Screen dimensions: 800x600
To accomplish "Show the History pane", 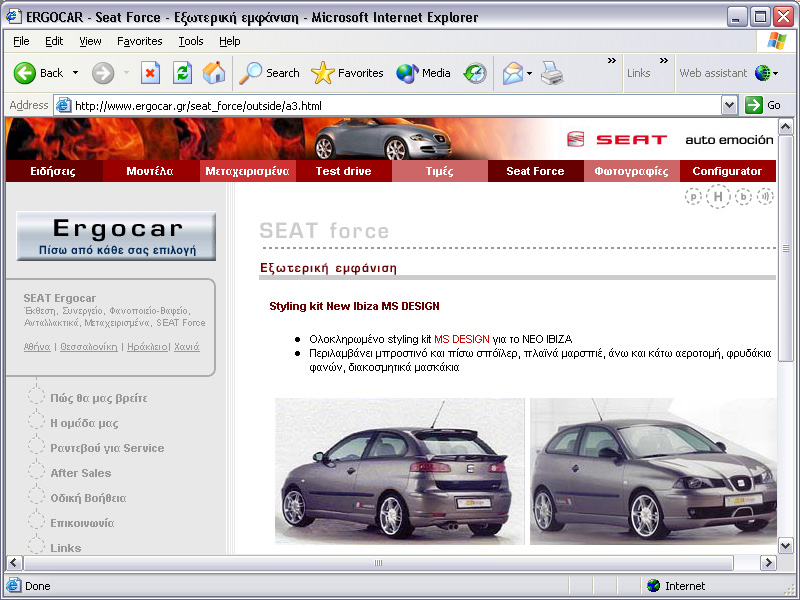I will (475, 73).
